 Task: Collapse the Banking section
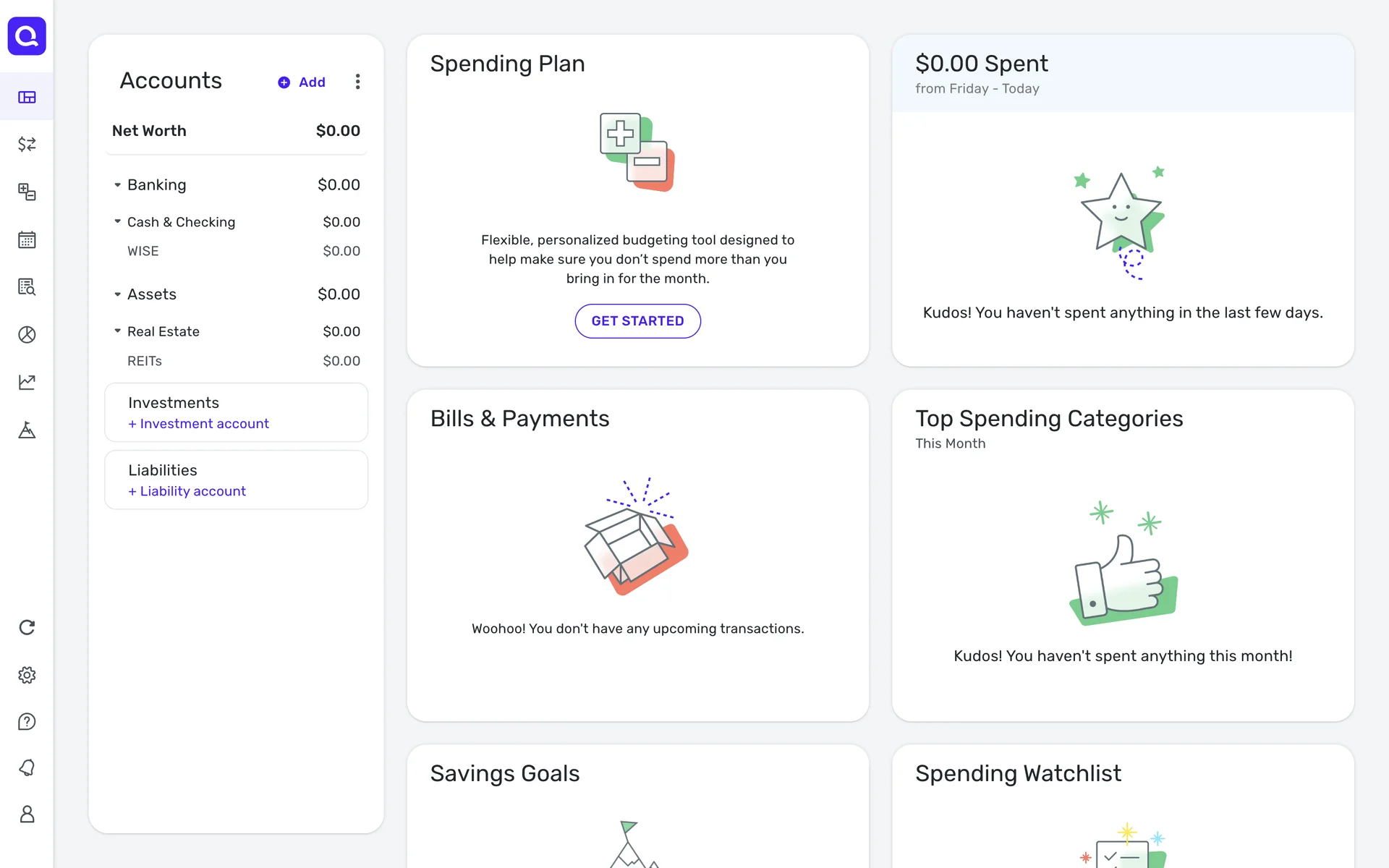(117, 185)
